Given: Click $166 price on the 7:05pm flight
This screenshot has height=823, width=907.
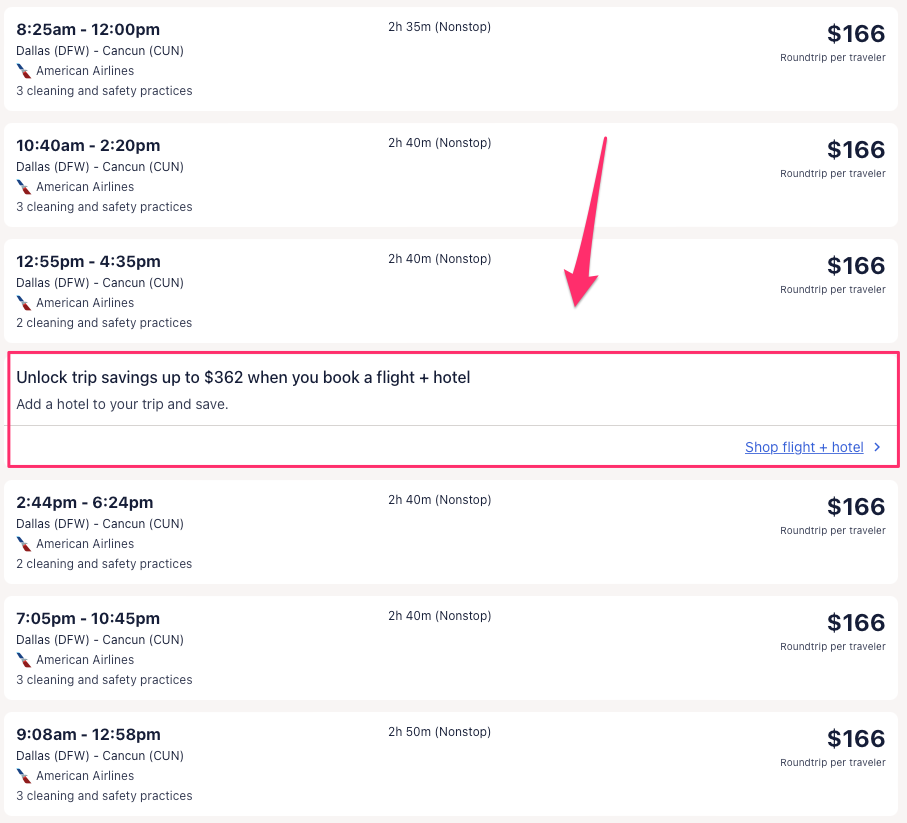Looking at the screenshot, I should pyautogui.click(x=856, y=623).
